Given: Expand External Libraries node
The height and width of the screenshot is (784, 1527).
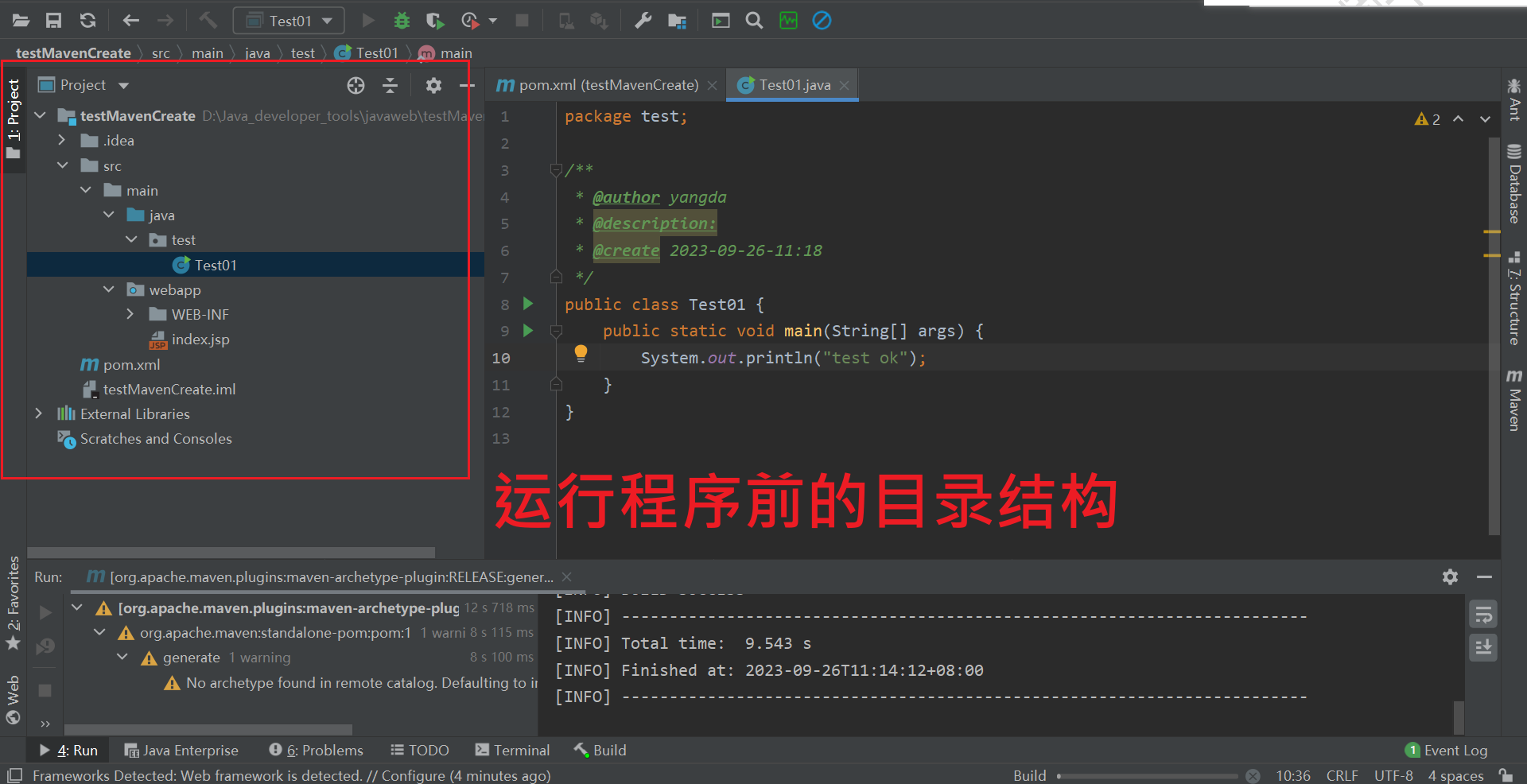Looking at the screenshot, I should point(39,413).
